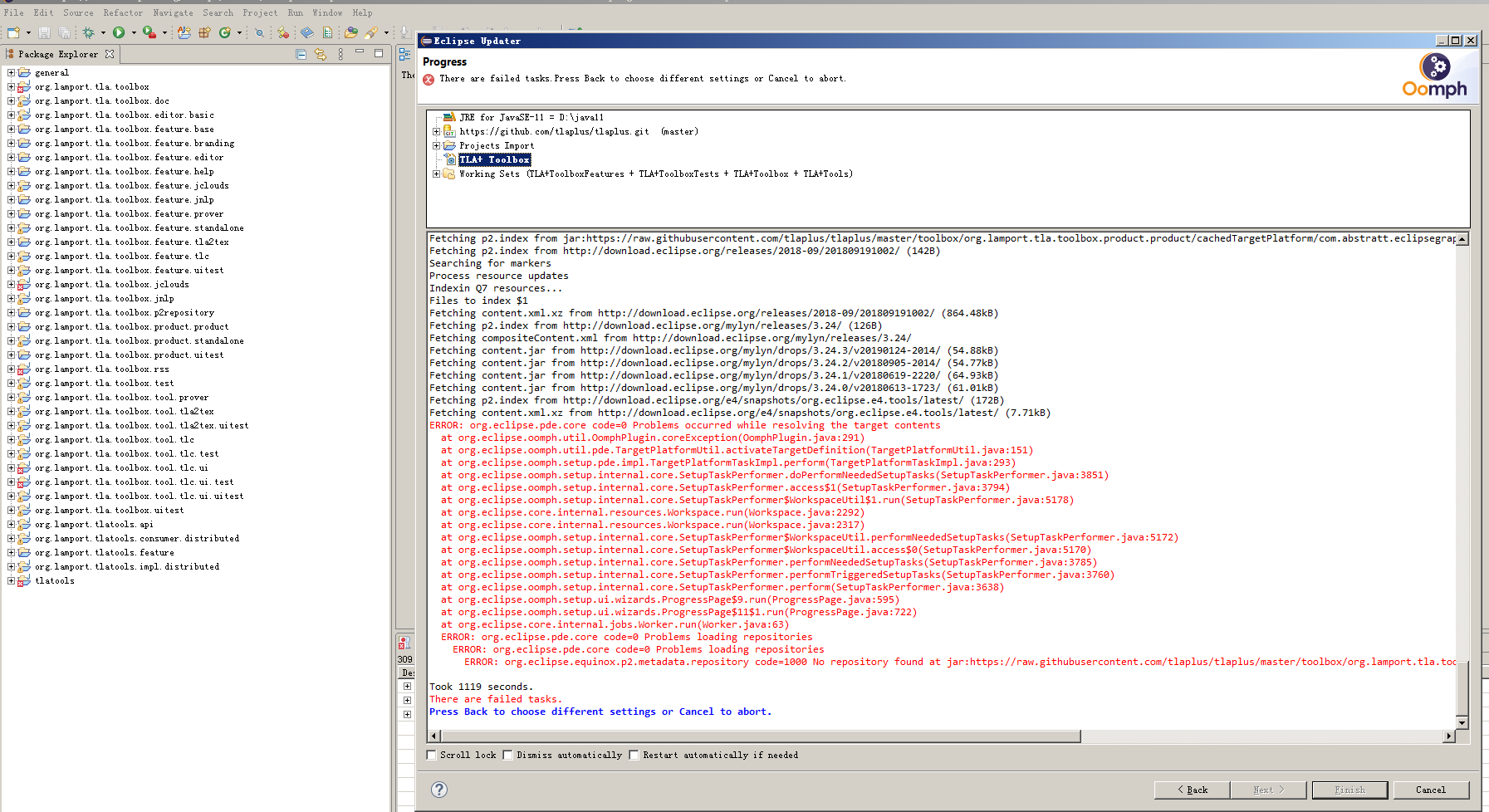1489x812 pixels.
Task: Click the horizontal scrollbar below the log
Action: 747,736
